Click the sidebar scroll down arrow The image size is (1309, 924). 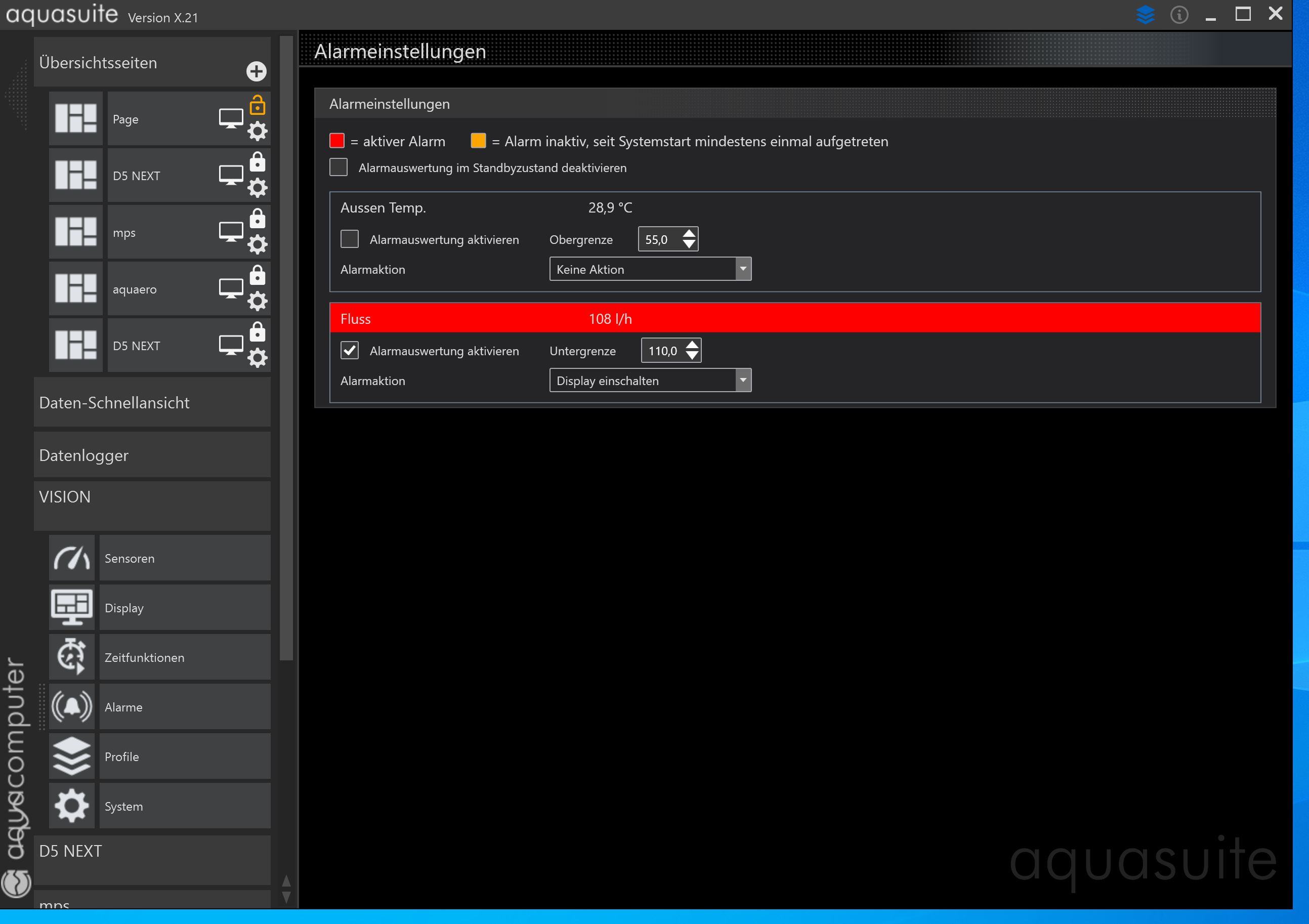[286, 897]
